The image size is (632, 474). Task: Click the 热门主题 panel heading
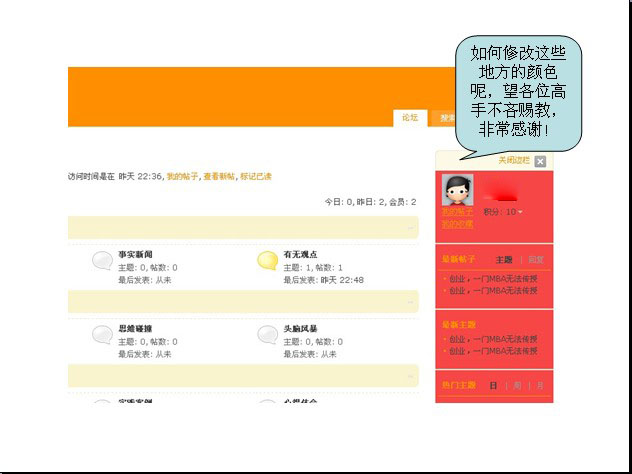(x=459, y=385)
